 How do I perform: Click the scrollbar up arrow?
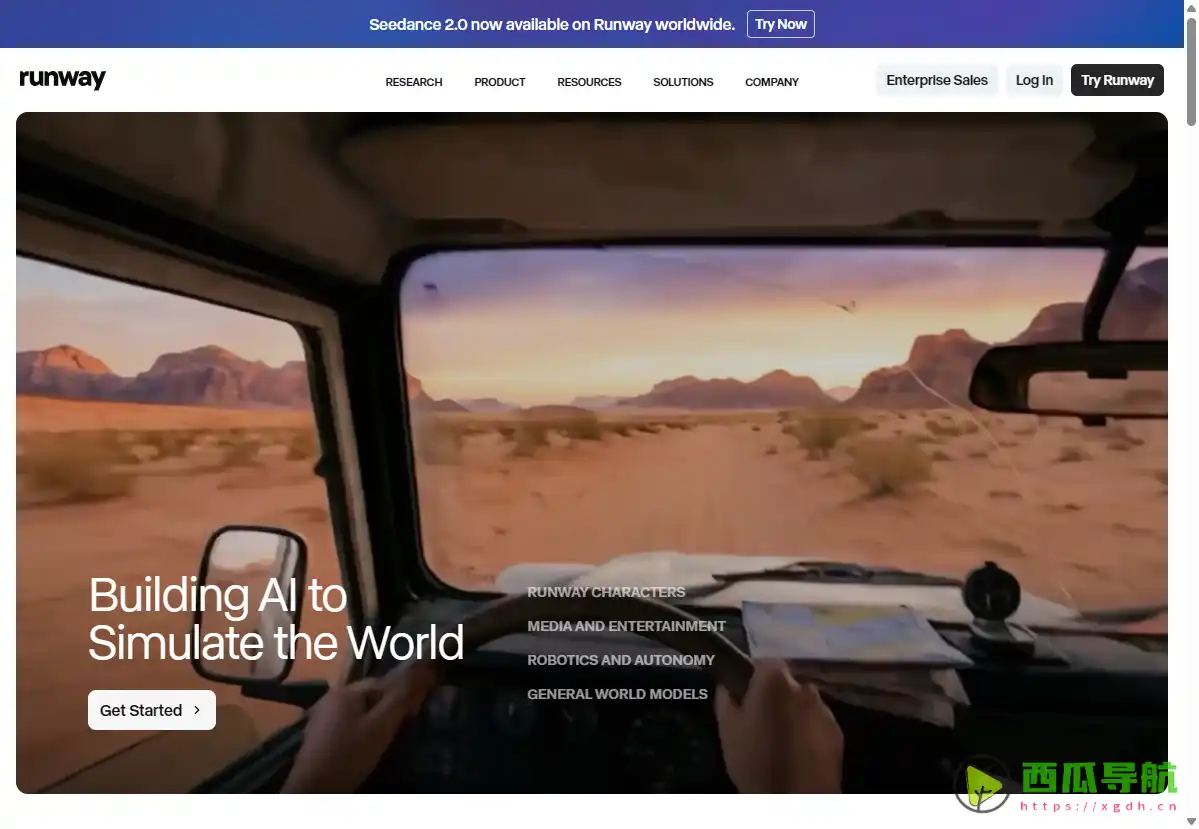[1190, 8]
